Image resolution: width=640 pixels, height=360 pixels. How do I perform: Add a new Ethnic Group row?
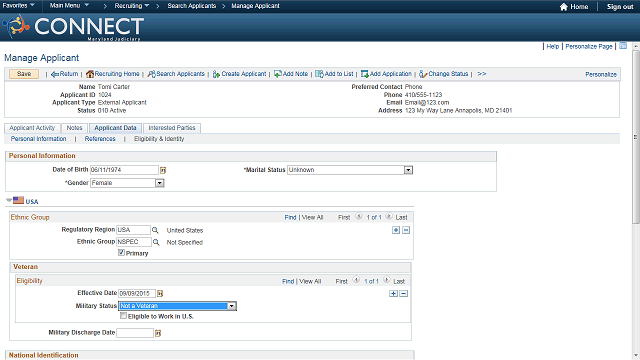(x=396, y=230)
